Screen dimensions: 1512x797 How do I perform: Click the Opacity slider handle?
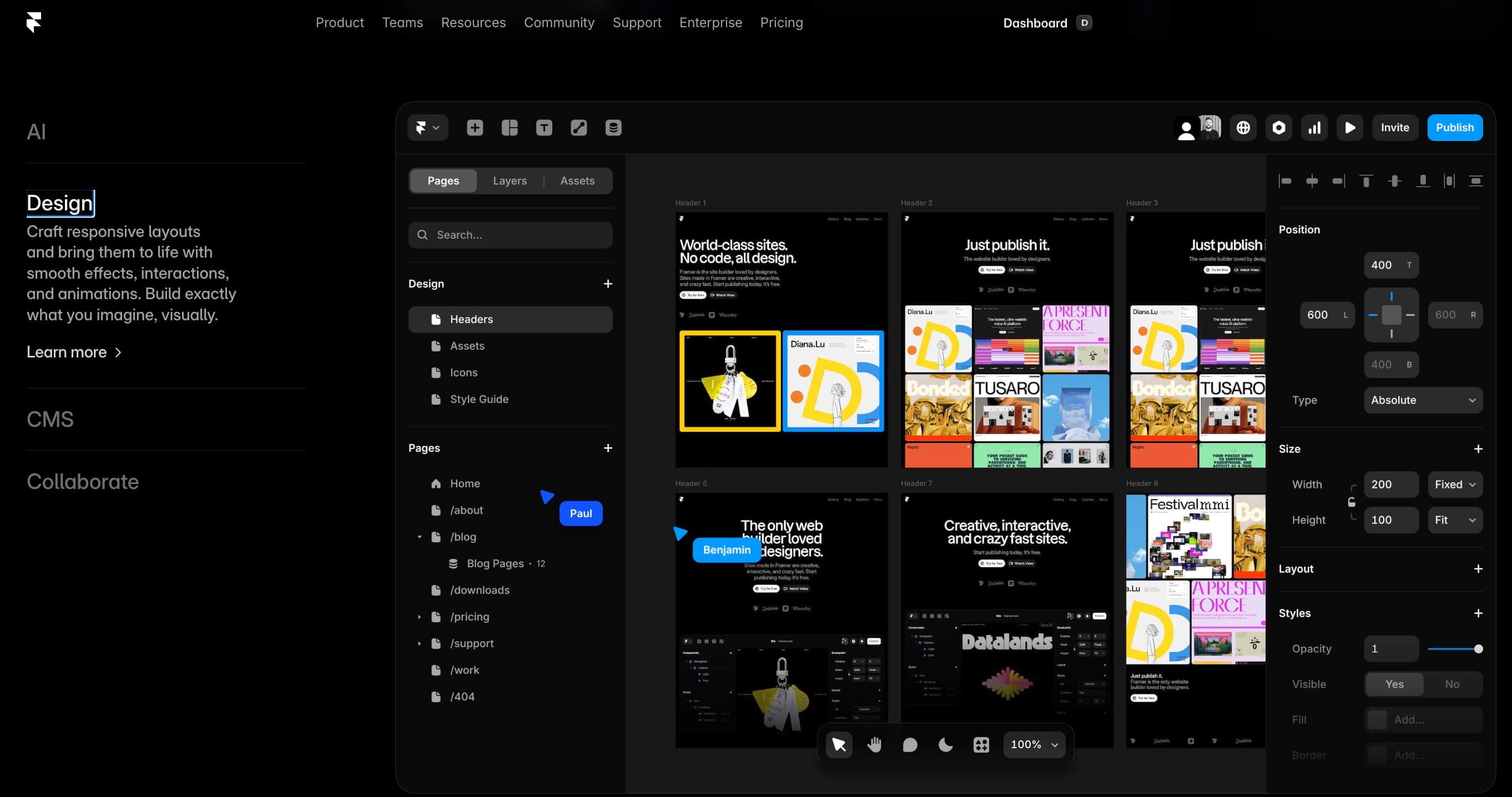point(1478,648)
